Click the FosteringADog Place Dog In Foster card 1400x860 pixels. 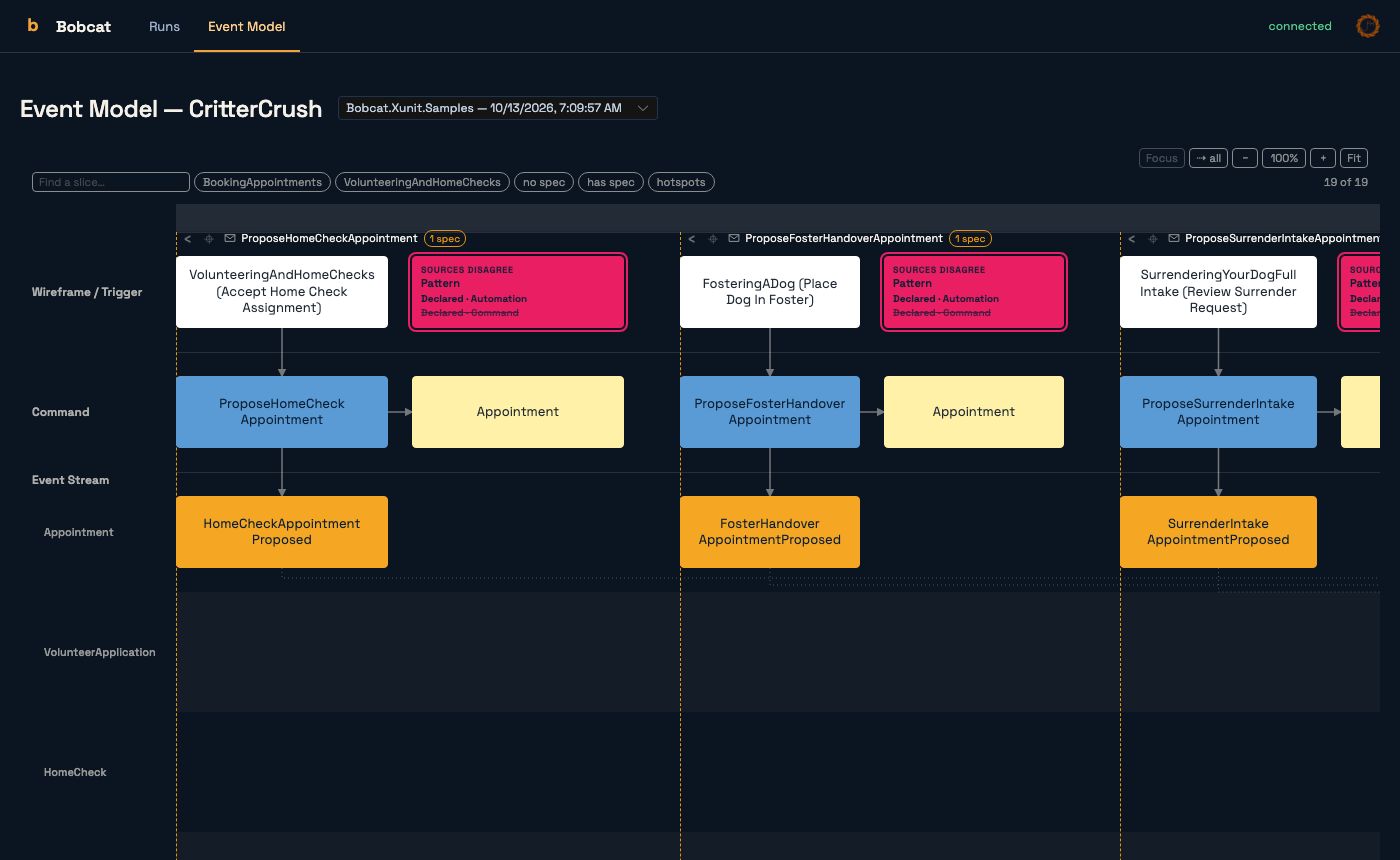[x=770, y=292]
